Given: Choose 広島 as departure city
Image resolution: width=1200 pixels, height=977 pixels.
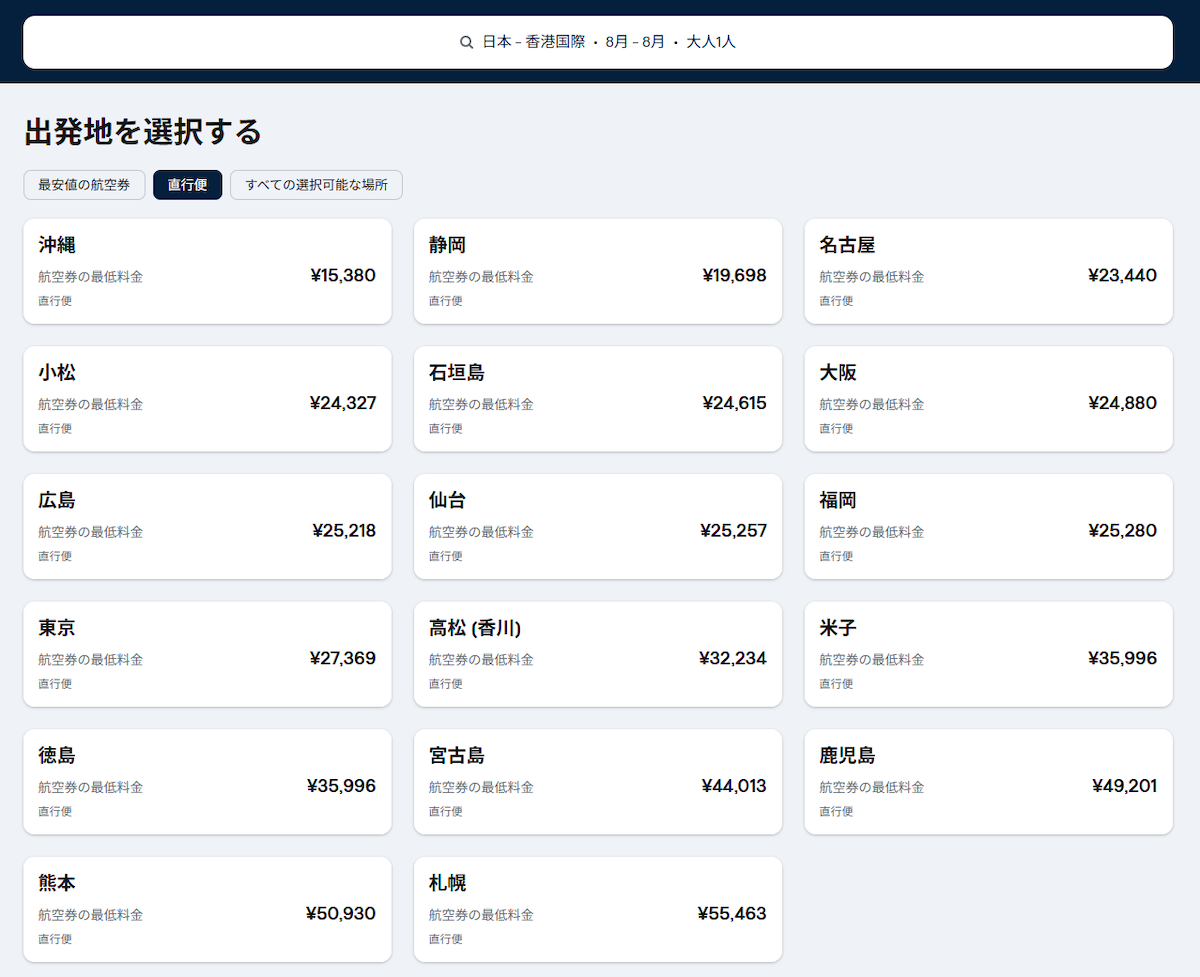Looking at the screenshot, I should click(x=207, y=526).
